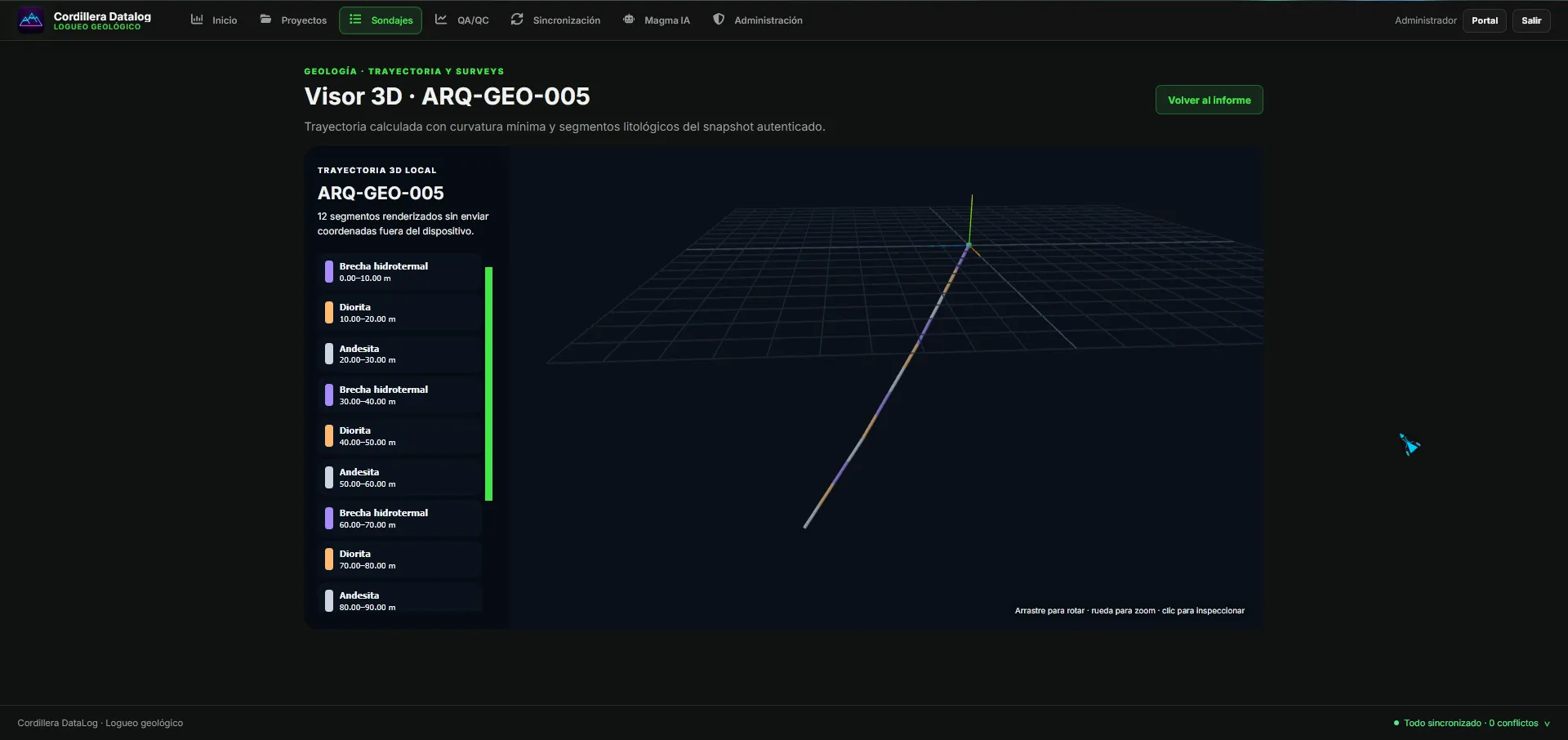Click green sync status dot
Viewport: 1568px width, 740px height.
tap(1396, 723)
